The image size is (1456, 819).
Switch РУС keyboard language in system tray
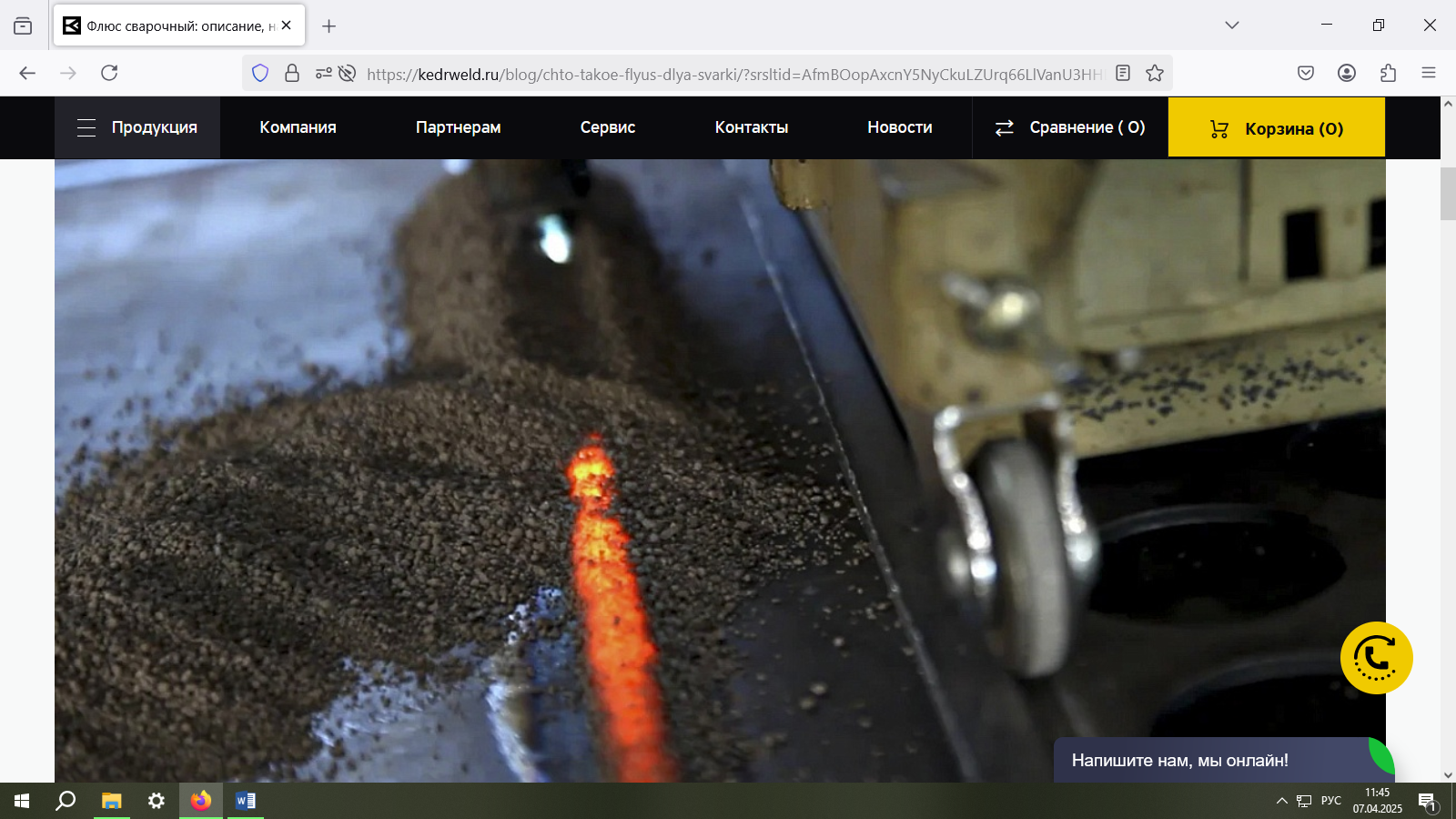point(1330,801)
